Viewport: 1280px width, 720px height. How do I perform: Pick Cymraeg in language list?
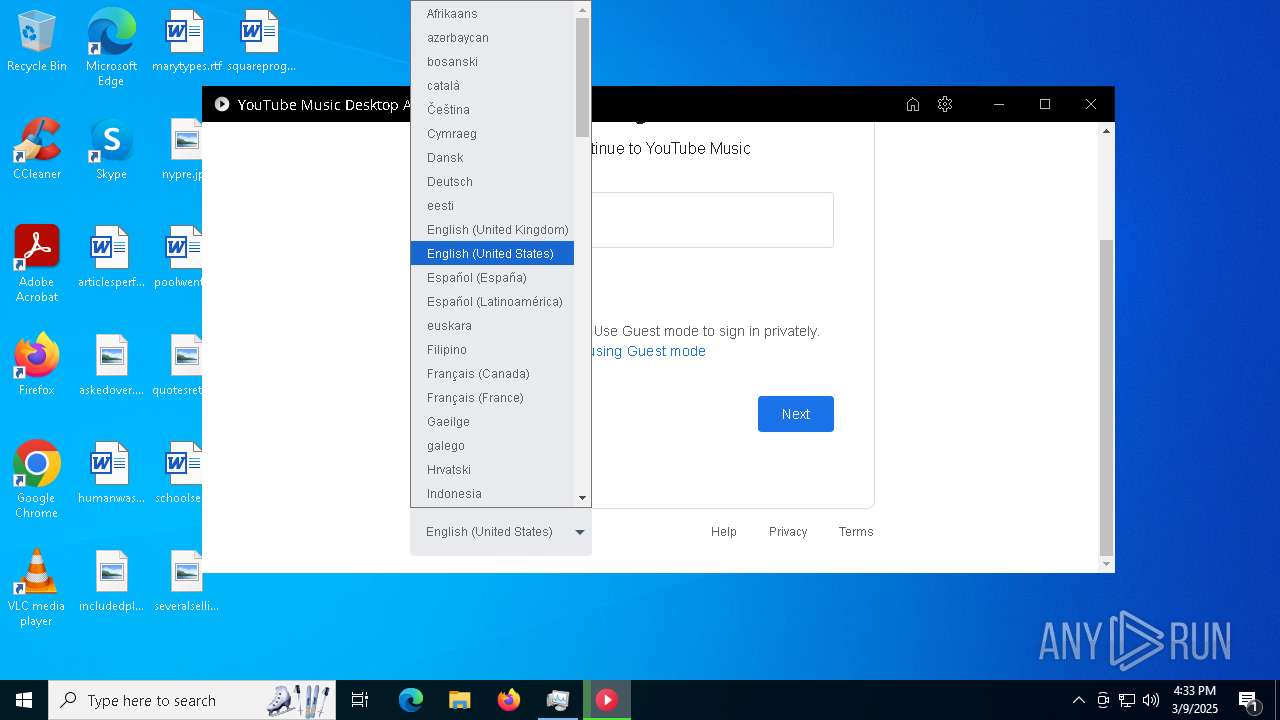(492, 134)
